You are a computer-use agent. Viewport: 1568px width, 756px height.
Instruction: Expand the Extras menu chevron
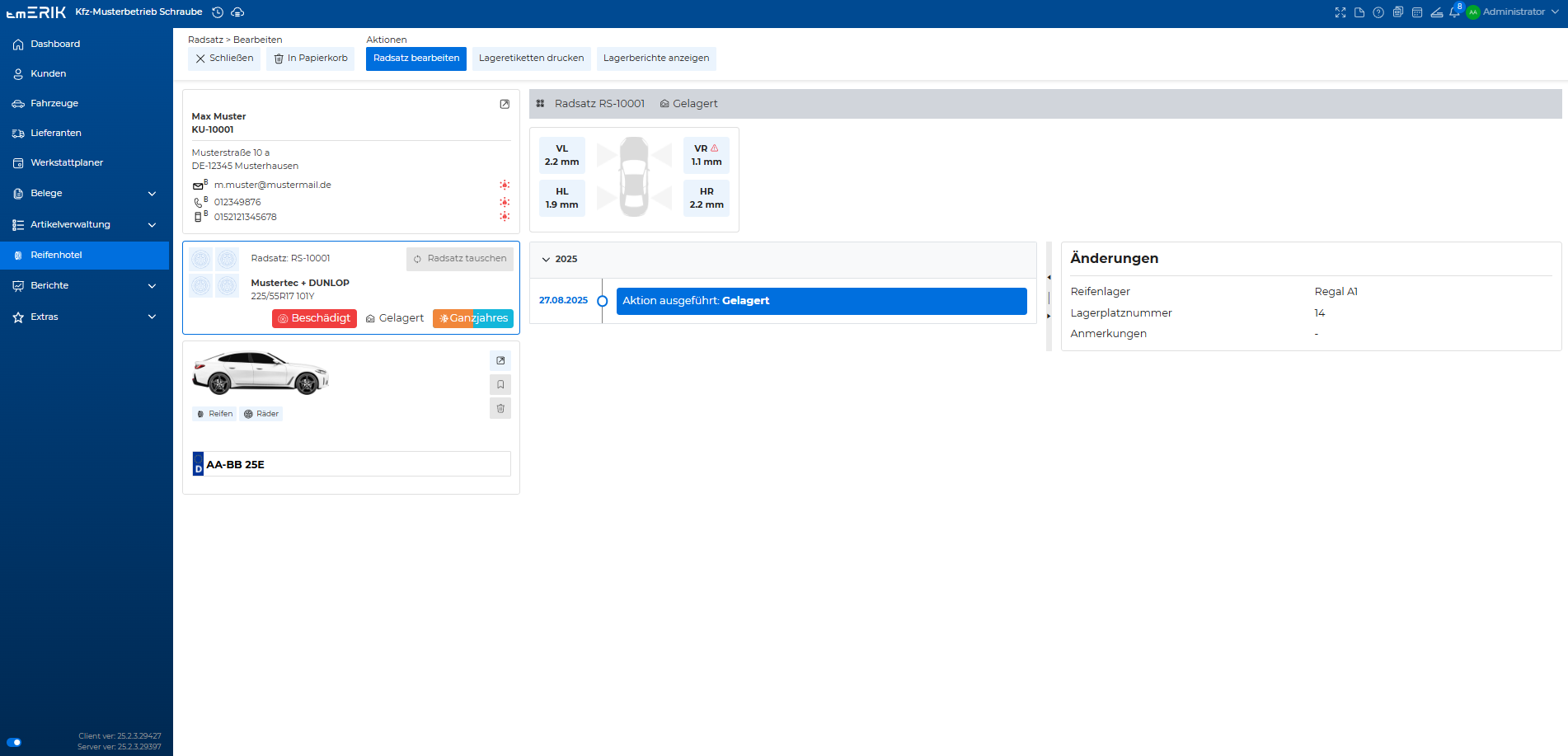coord(152,317)
